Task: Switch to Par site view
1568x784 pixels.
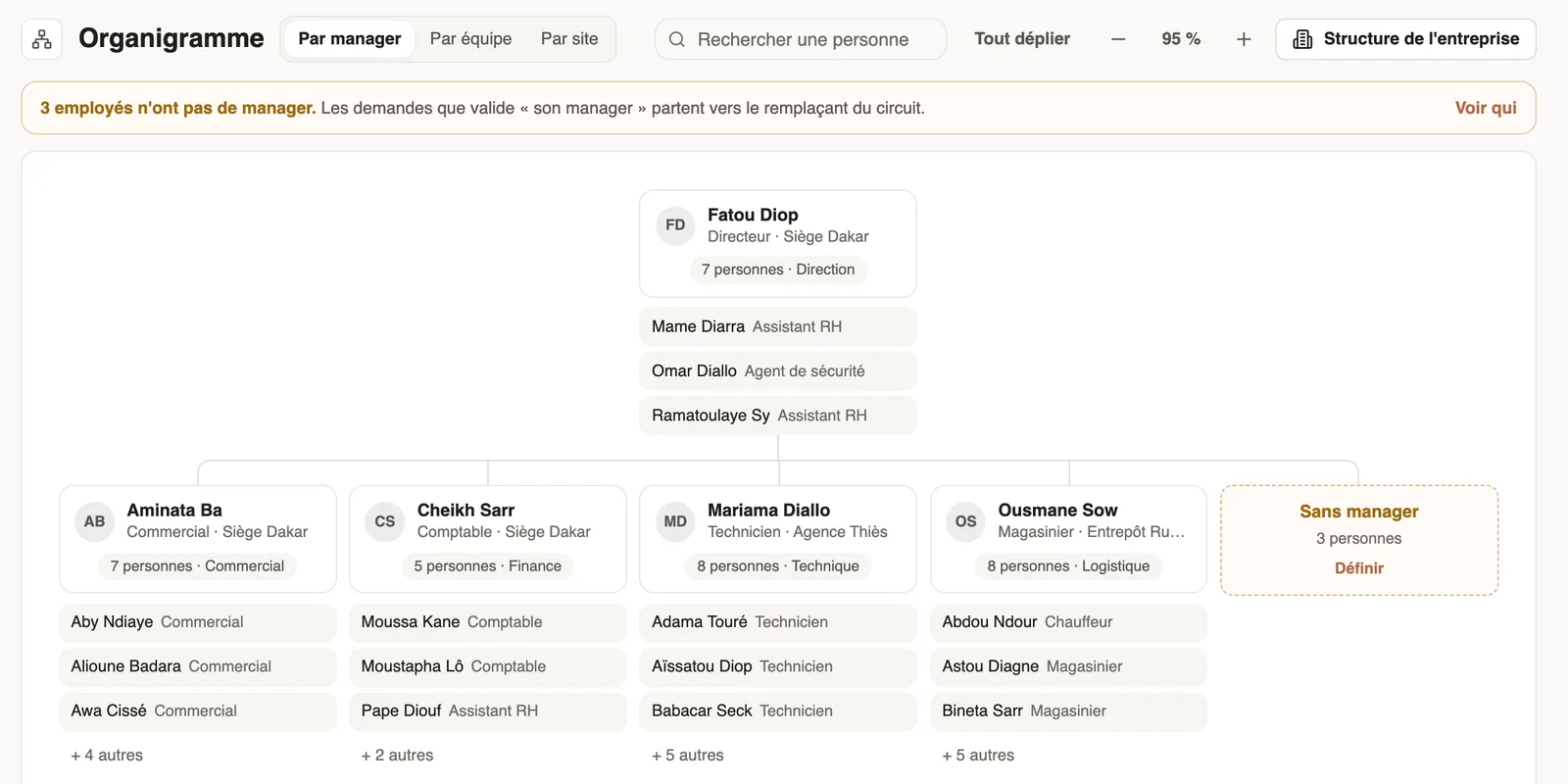Action: point(569,39)
